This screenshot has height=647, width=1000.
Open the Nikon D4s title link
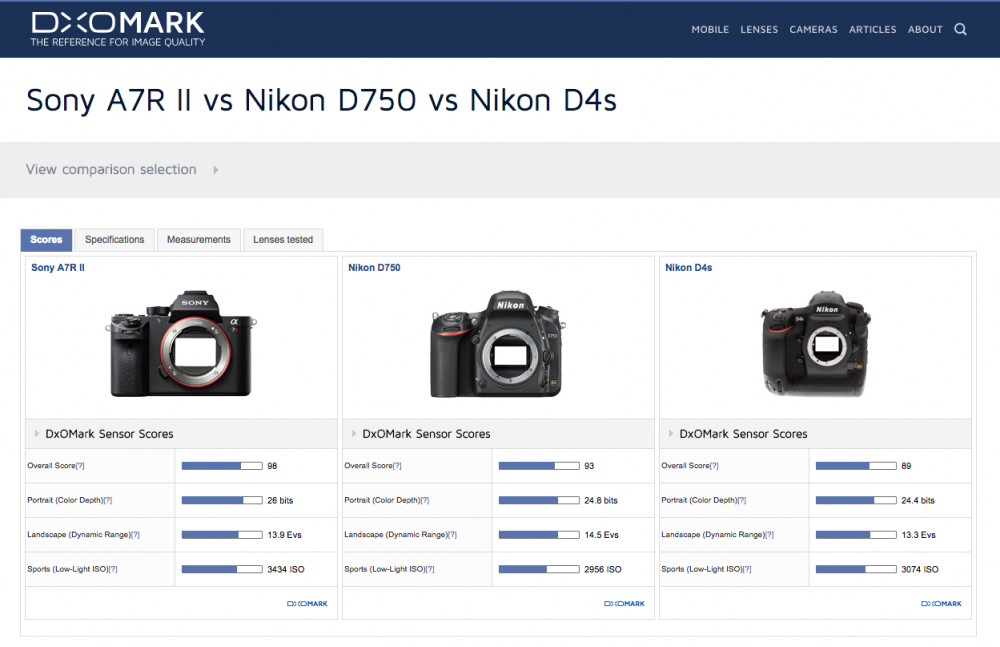[x=689, y=268]
